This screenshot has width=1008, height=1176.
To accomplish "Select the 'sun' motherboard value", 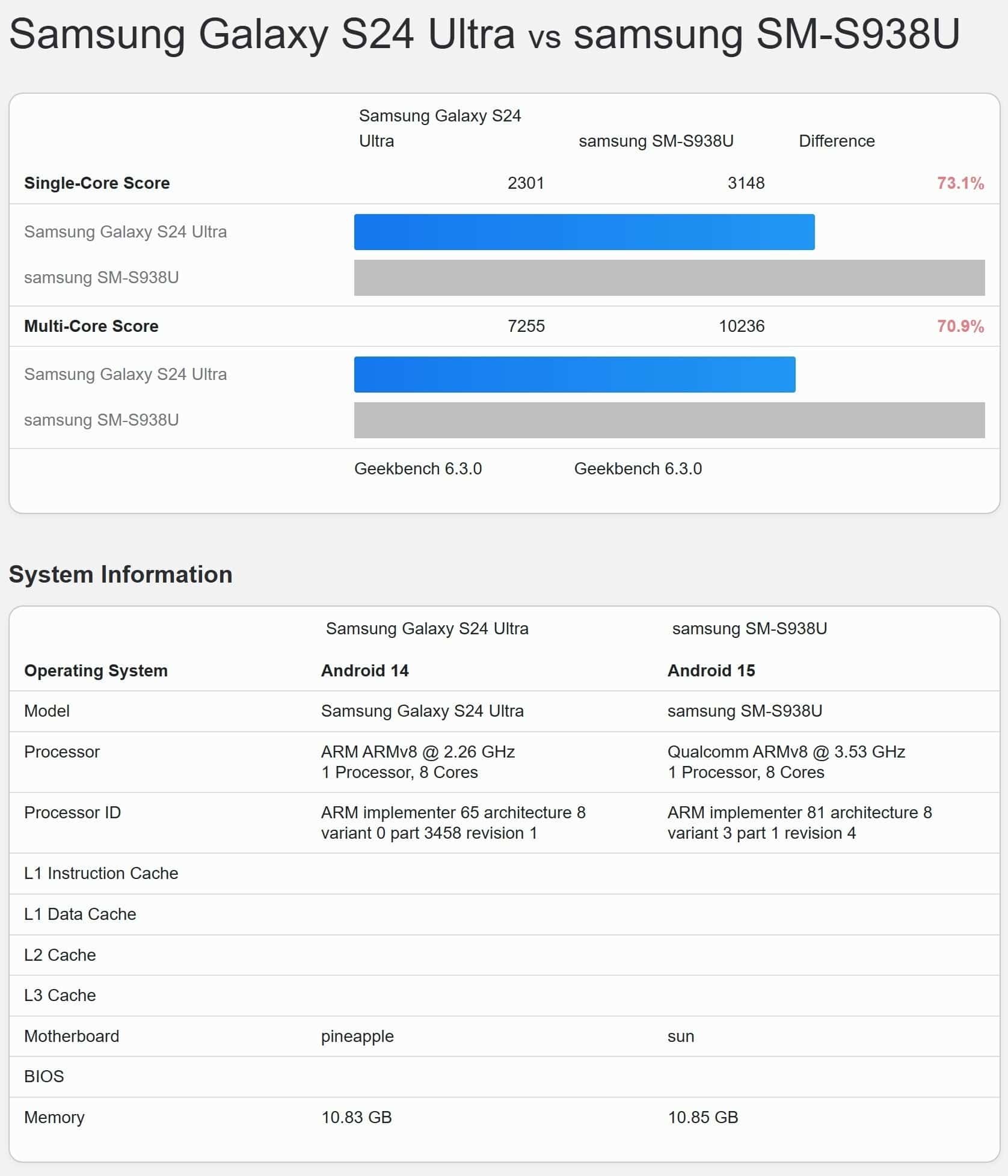I will point(681,1037).
